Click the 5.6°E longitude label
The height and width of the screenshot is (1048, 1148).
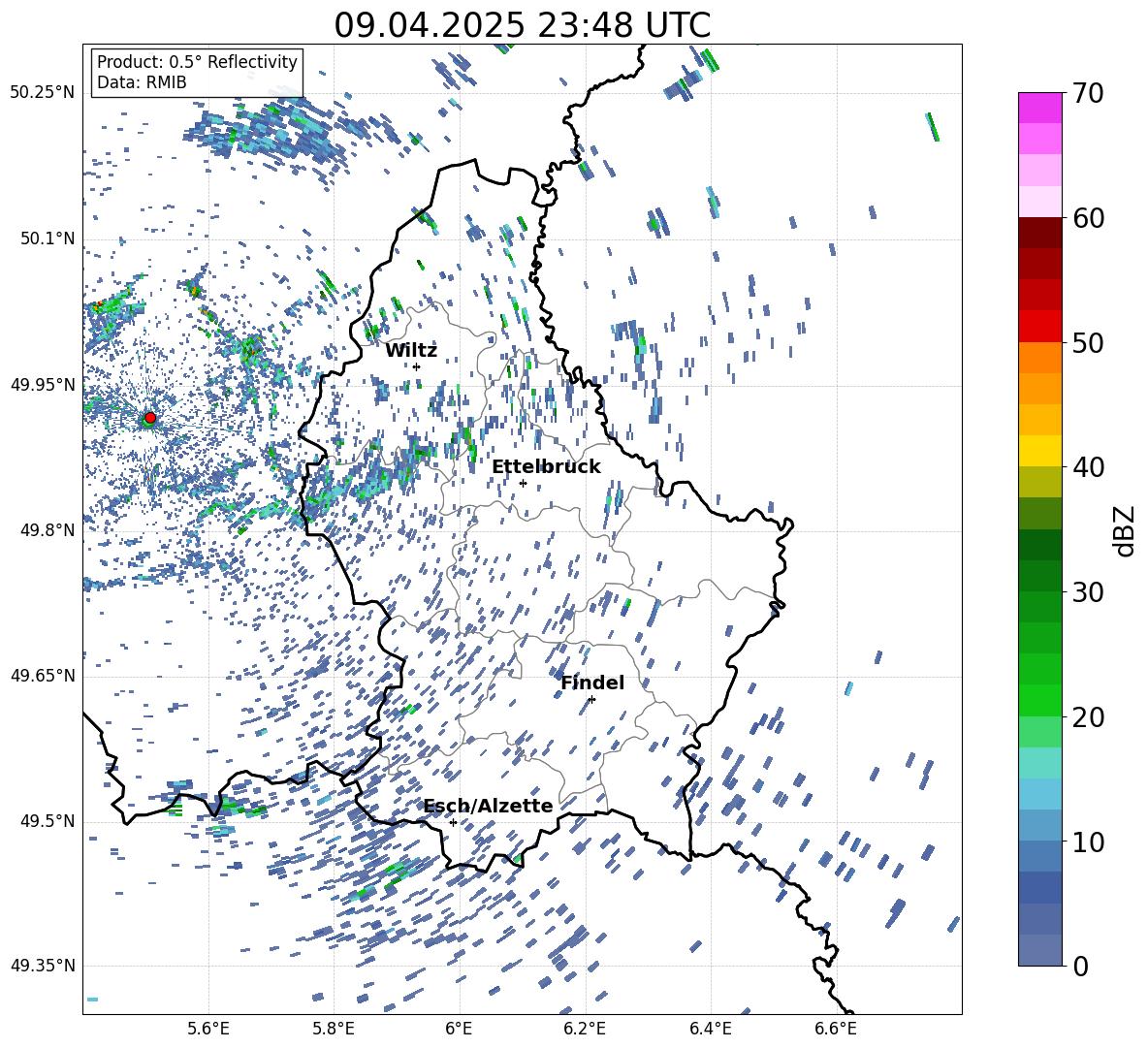(208, 1029)
